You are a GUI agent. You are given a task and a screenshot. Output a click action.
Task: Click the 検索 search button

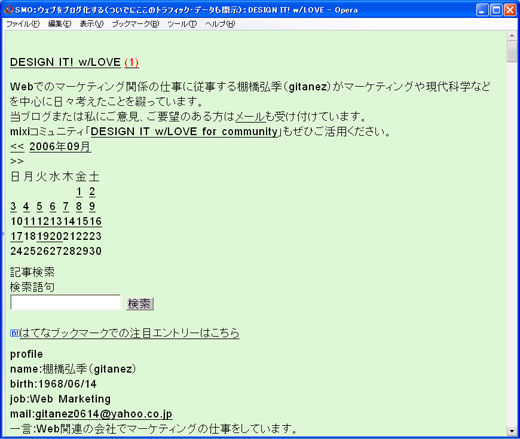(x=140, y=304)
